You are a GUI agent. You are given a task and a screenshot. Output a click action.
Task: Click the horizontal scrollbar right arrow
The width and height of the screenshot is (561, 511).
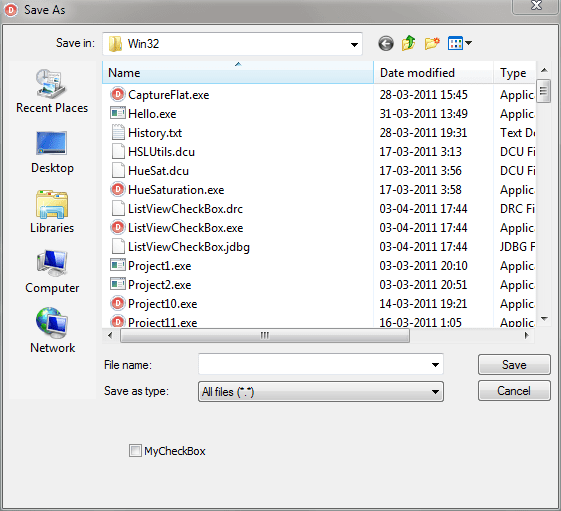[x=526, y=335]
